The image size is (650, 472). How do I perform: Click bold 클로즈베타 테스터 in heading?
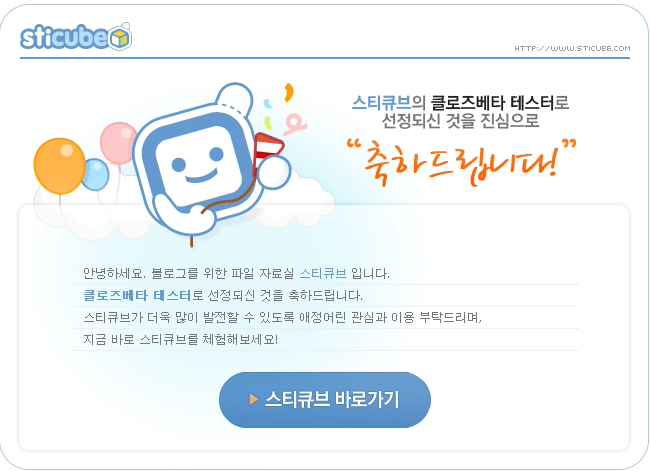[x=492, y=103]
